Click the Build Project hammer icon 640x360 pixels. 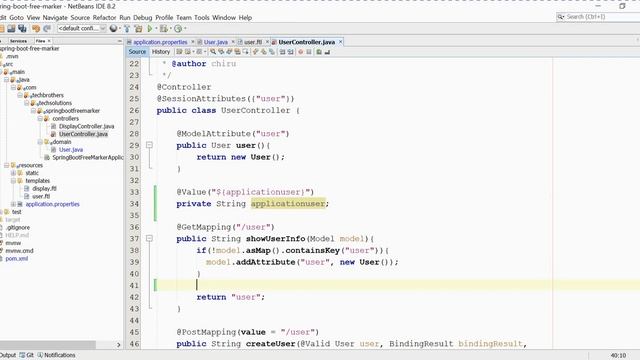tap(127, 28)
